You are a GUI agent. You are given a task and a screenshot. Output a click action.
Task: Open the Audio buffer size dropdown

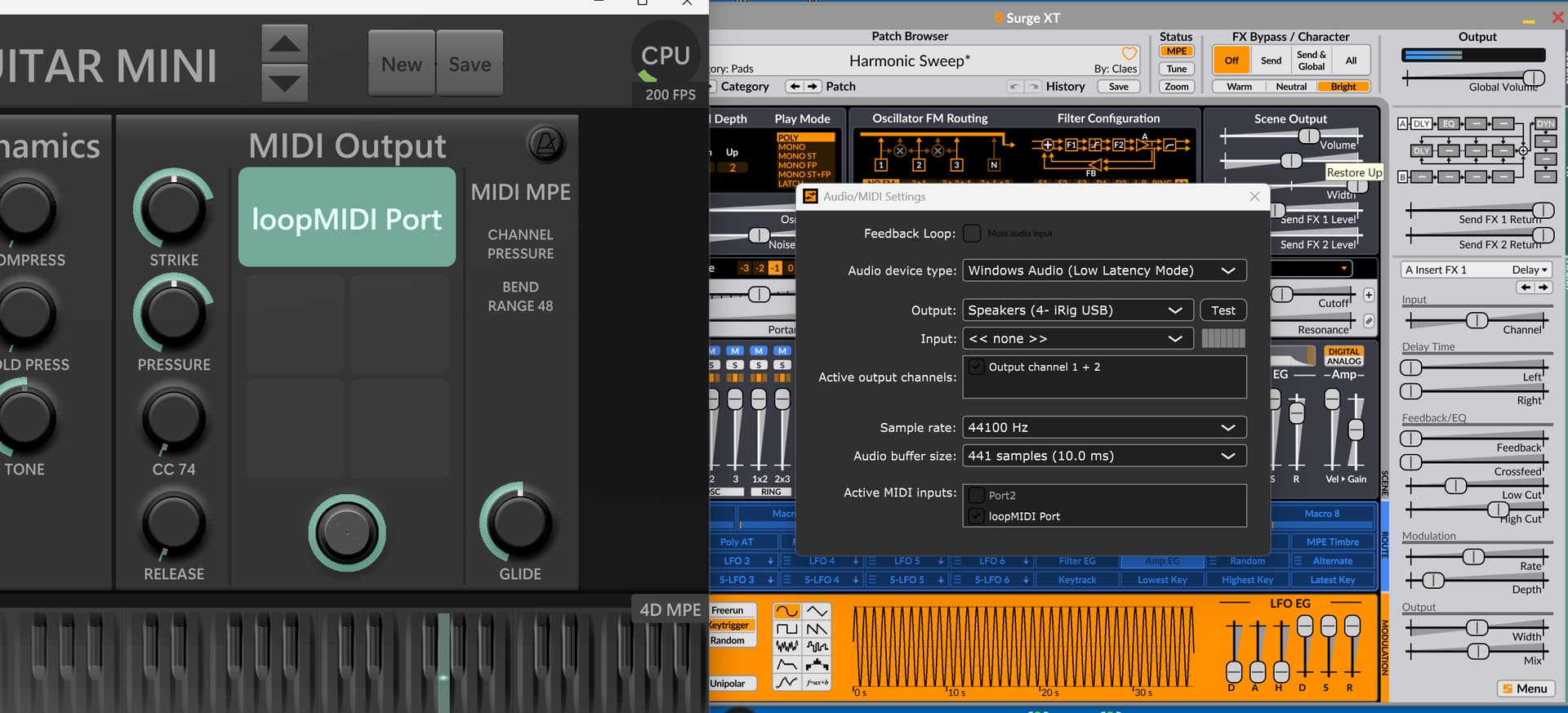click(x=1104, y=456)
